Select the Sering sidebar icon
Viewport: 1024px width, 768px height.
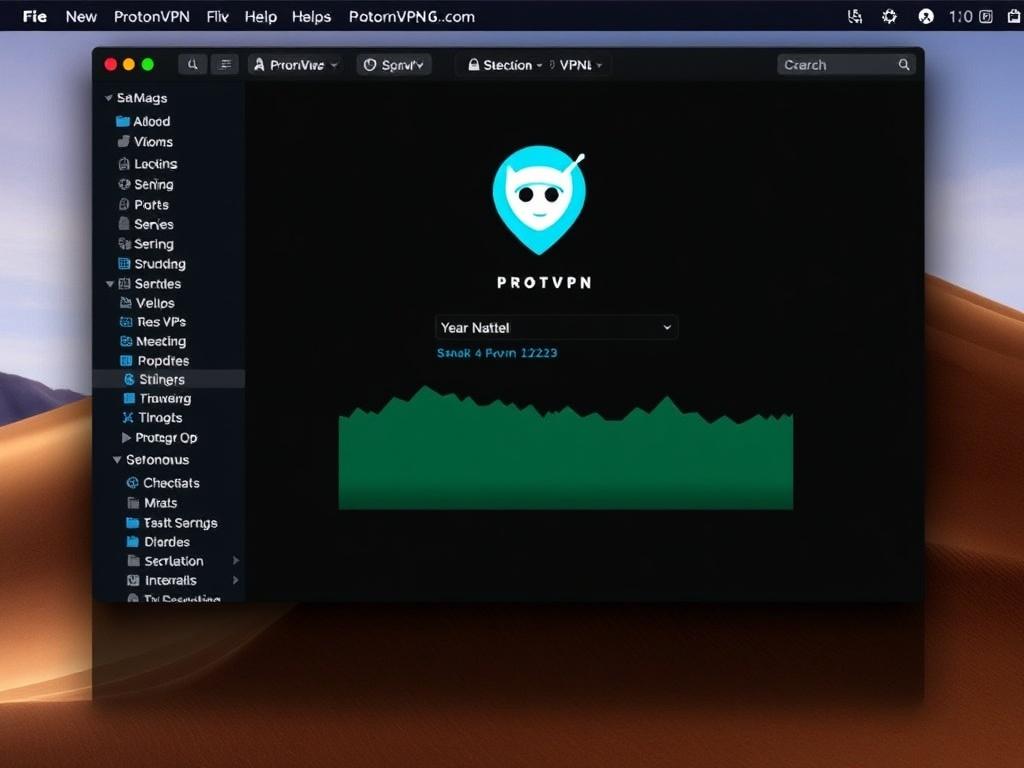click(x=124, y=244)
